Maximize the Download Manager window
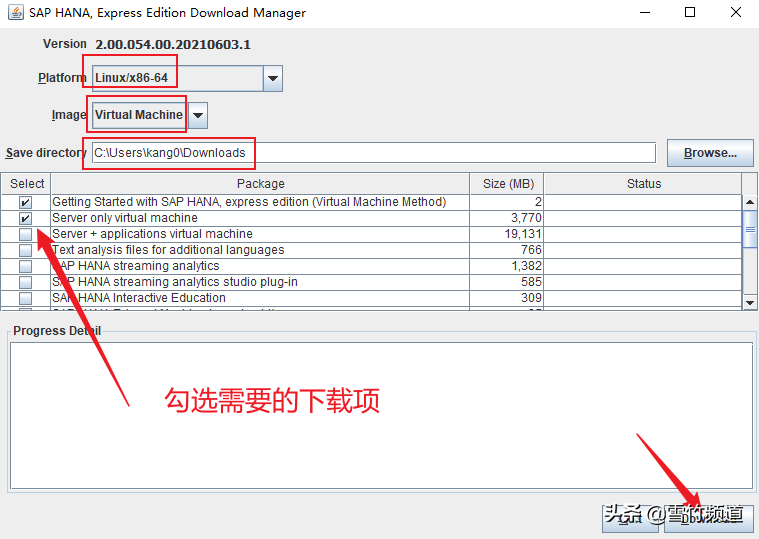Viewport: 759px width, 539px height. pyautogui.click(x=690, y=12)
